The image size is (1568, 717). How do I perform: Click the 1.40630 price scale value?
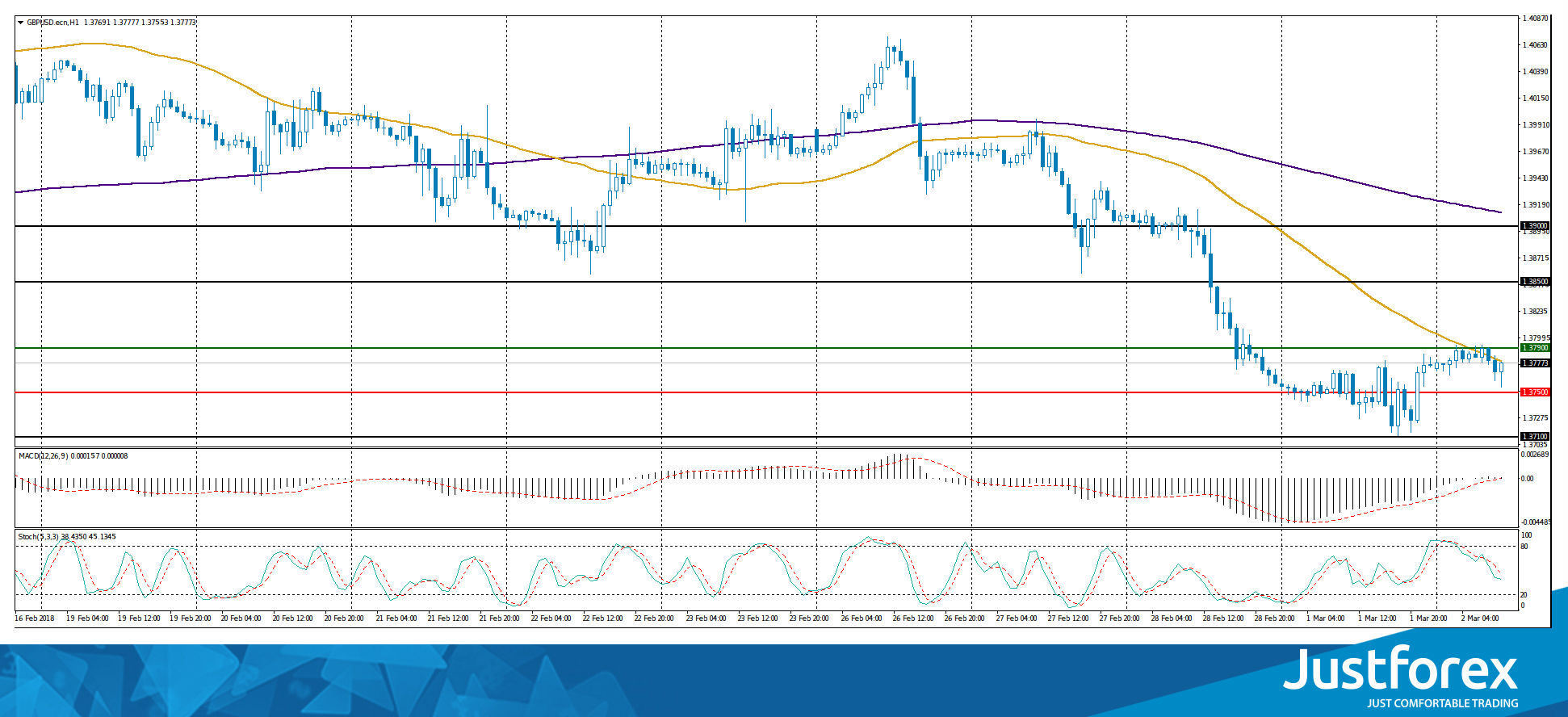(x=1535, y=45)
